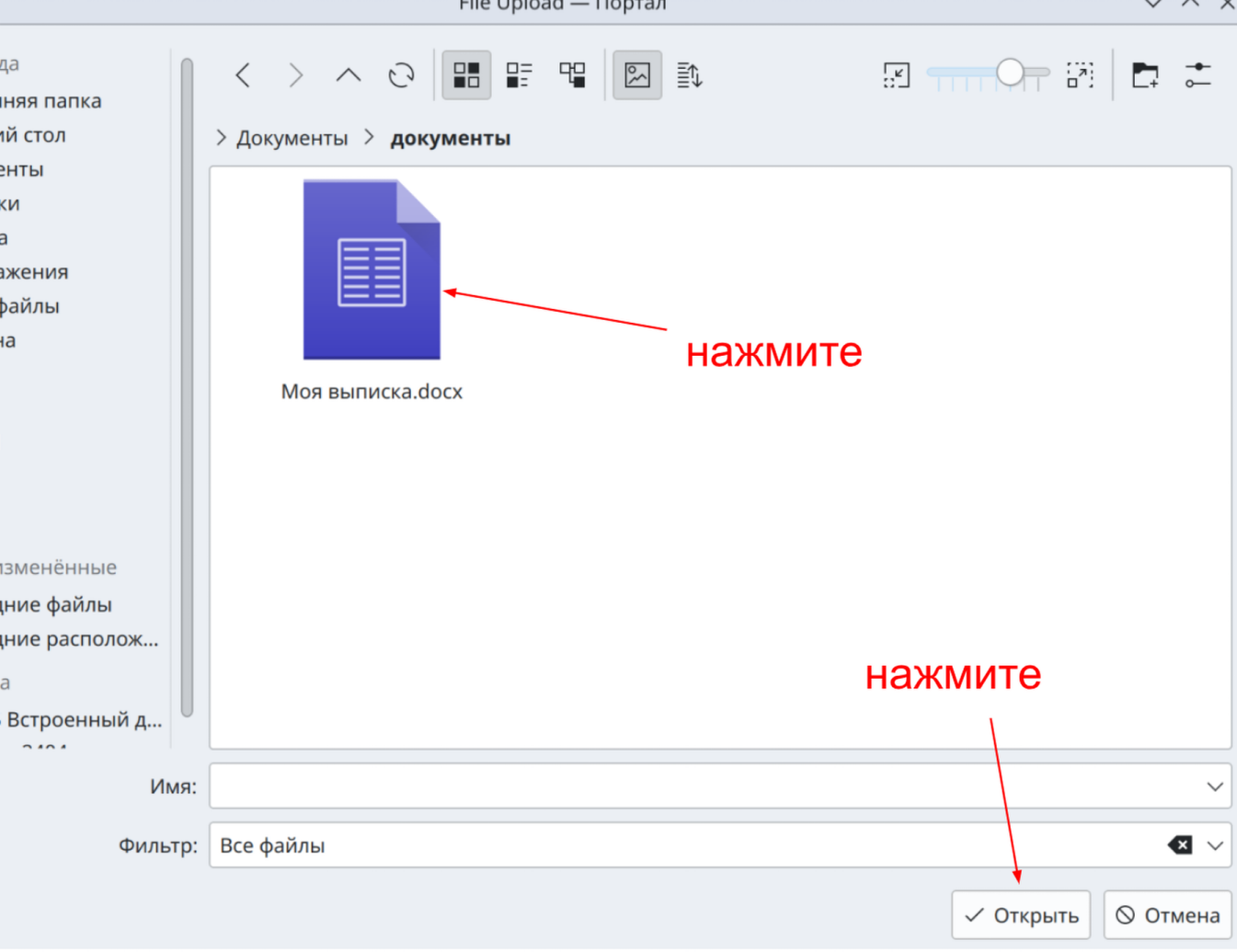
Task: Expand the filter type dropdown
Action: pos(1214,845)
